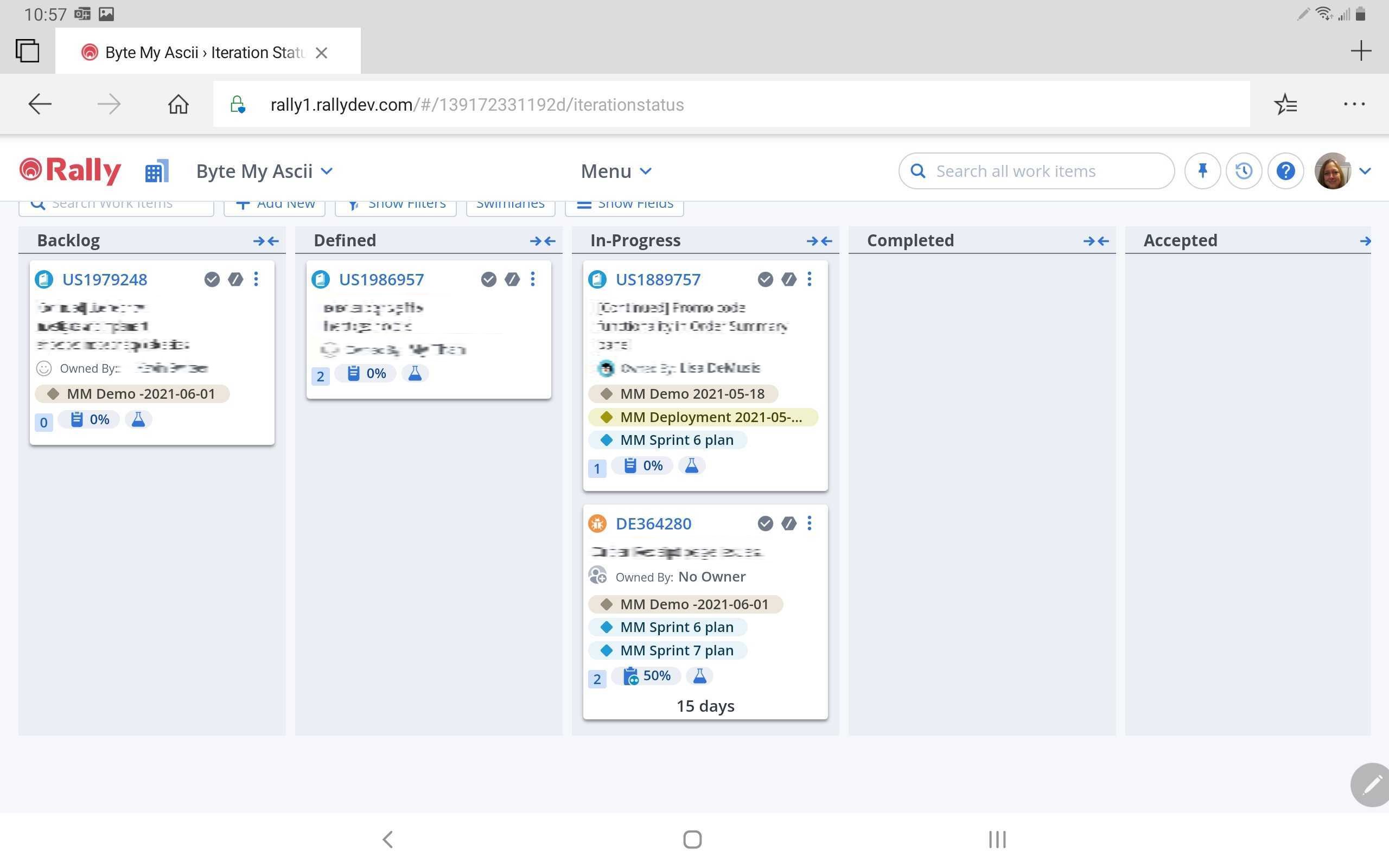
Task: Click the floating pencil edit button
Action: tap(1371, 784)
